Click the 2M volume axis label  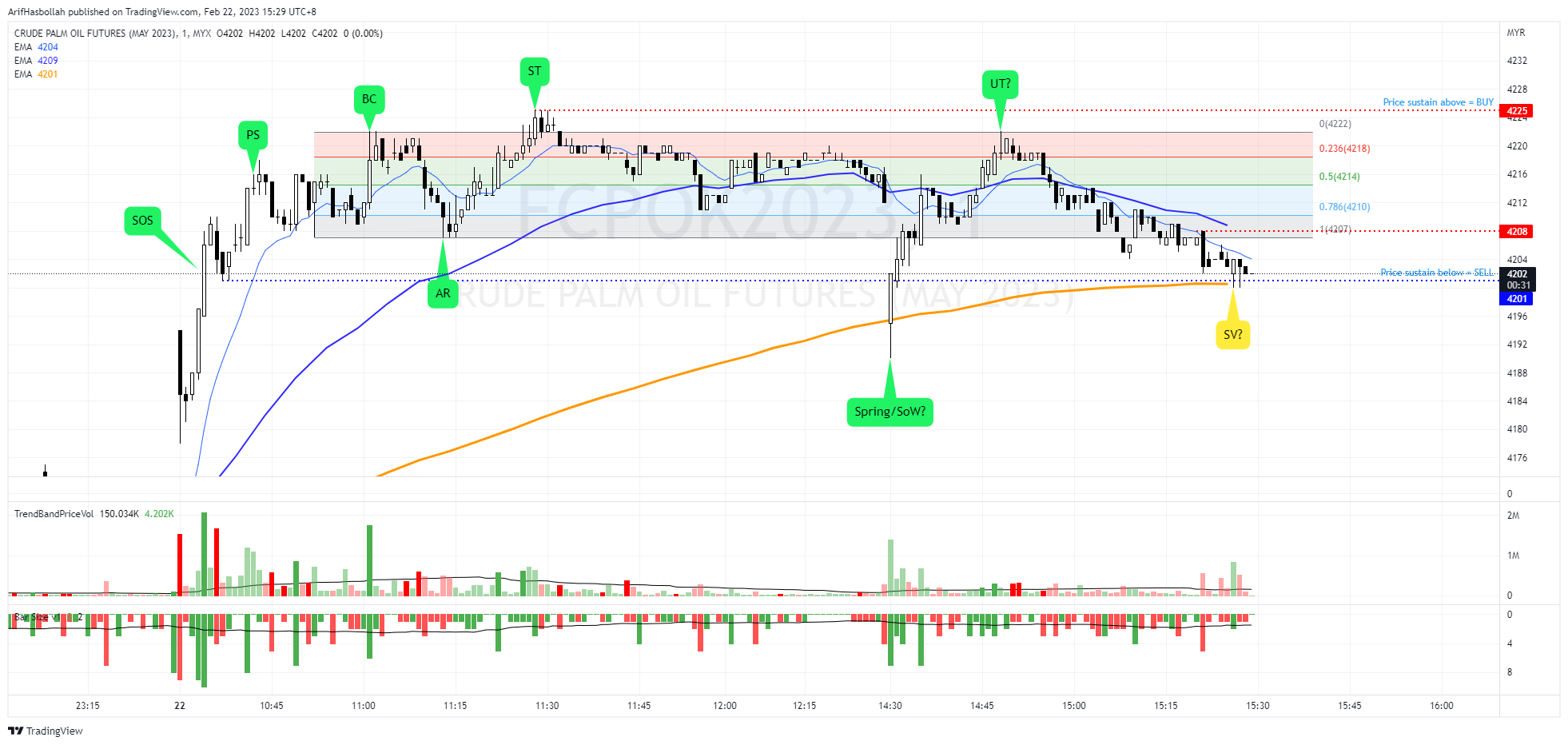[x=1513, y=516]
